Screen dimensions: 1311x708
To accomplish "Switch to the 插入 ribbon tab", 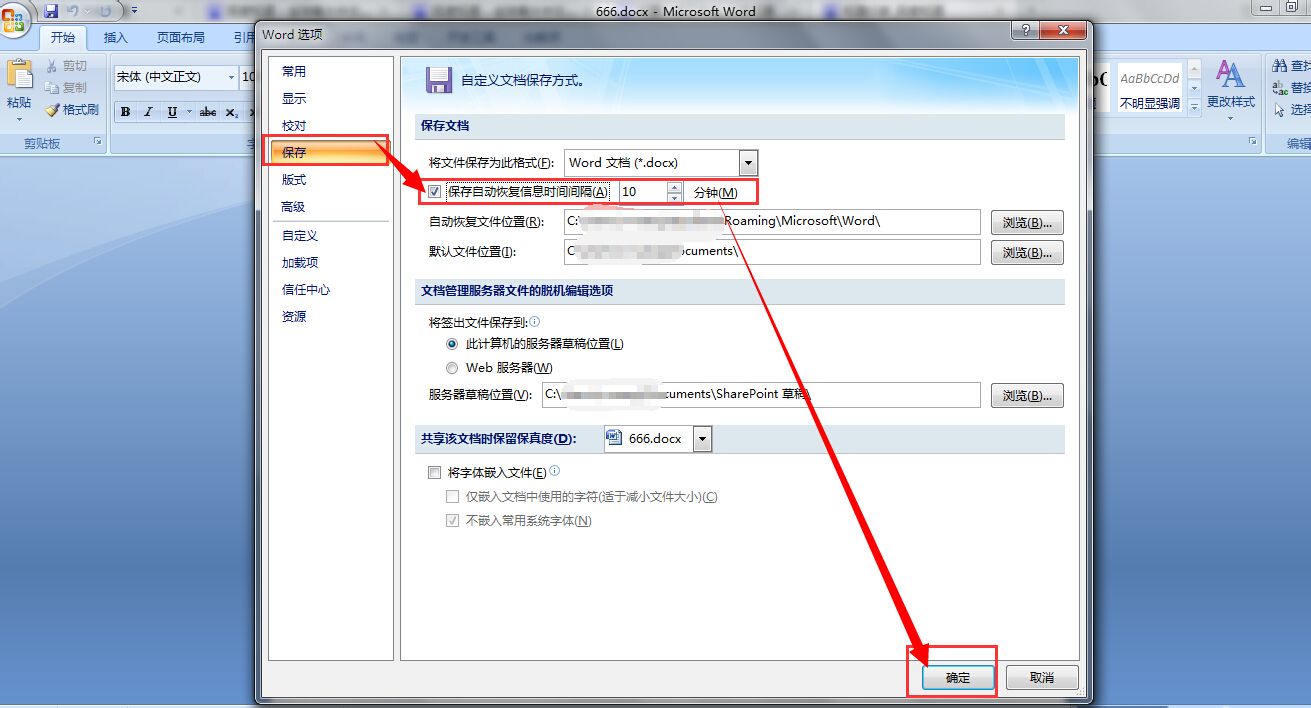I will 116,38.
